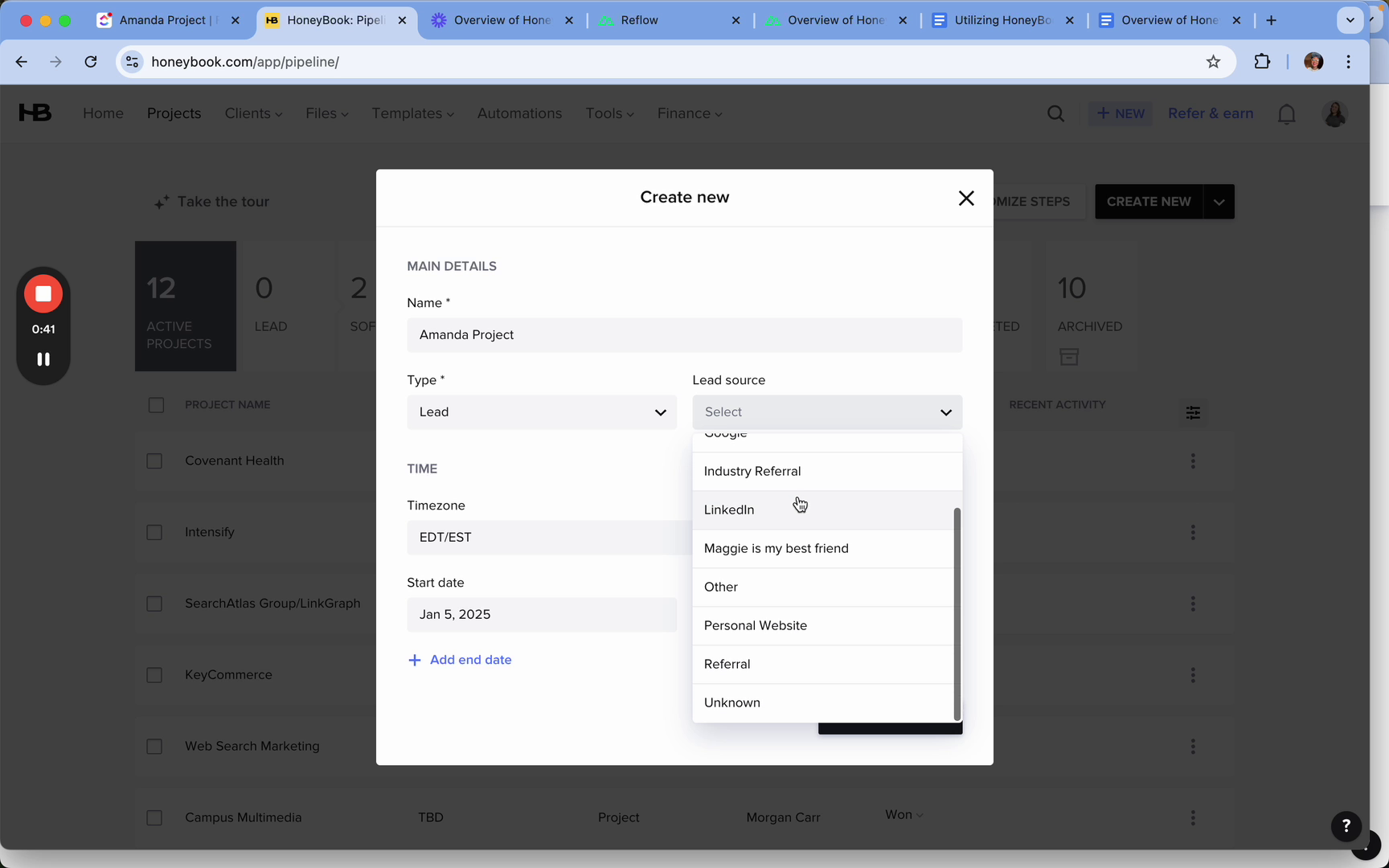Open the browser tab search dropdown
This screenshot has height=868, width=1389.
click(1350, 20)
